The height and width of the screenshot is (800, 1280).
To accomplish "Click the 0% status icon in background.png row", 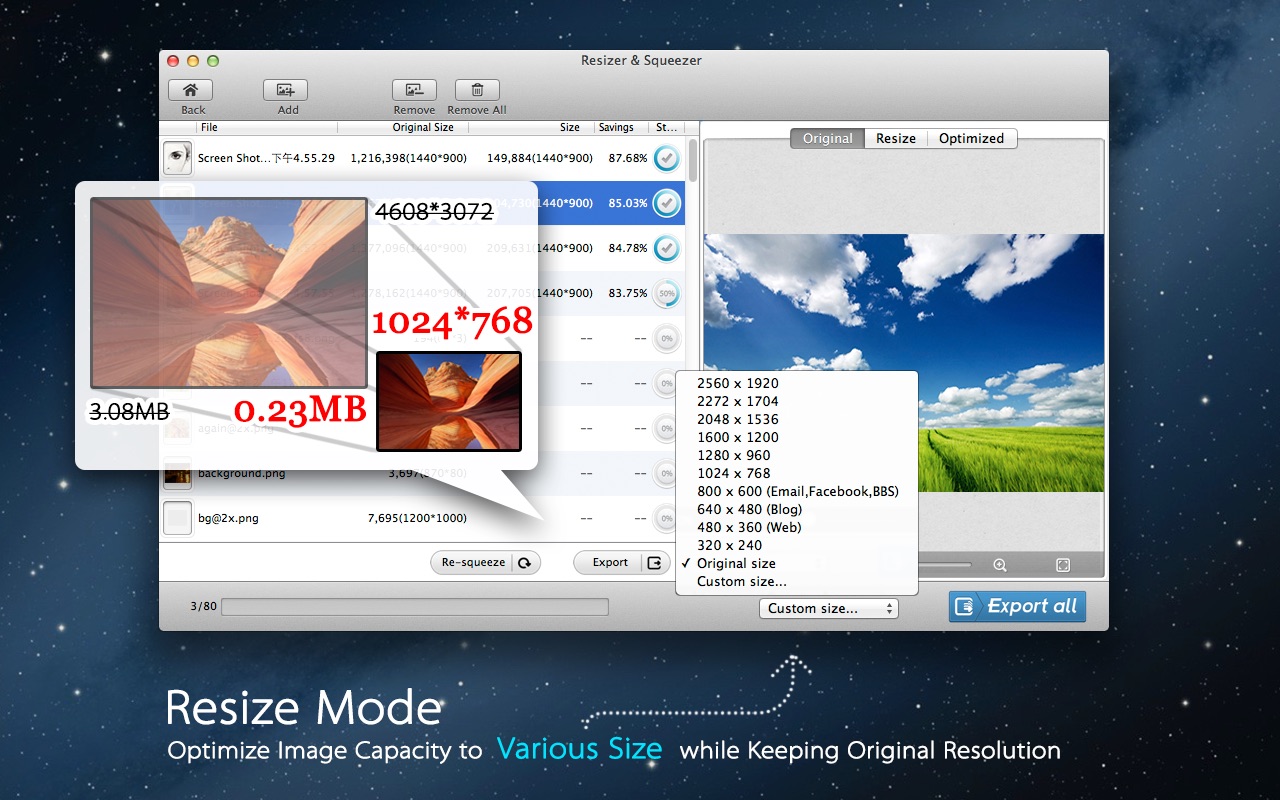I will coord(666,473).
